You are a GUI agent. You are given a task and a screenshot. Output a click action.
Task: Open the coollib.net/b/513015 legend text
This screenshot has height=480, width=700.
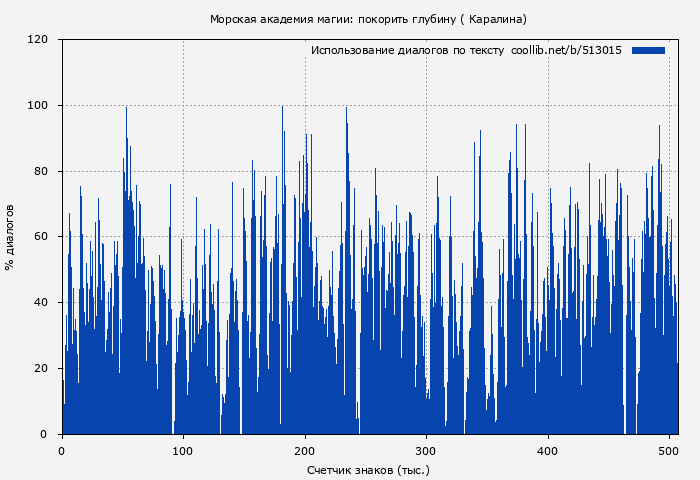pyautogui.click(x=566, y=50)
